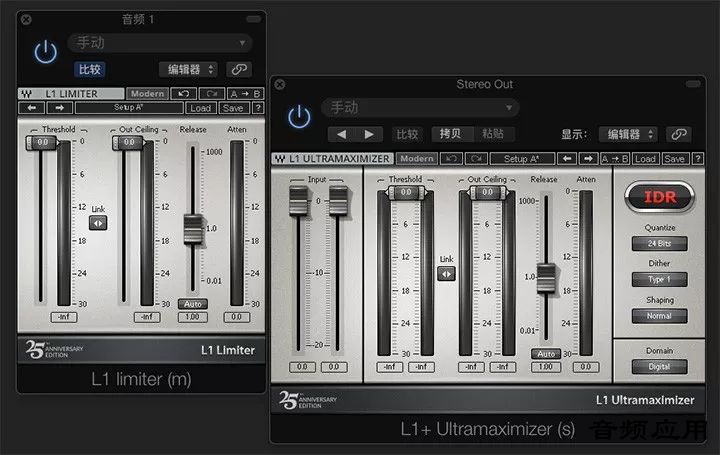
Task: Click left Input value field in Ultramaximizer
Action: coord(302,367)
